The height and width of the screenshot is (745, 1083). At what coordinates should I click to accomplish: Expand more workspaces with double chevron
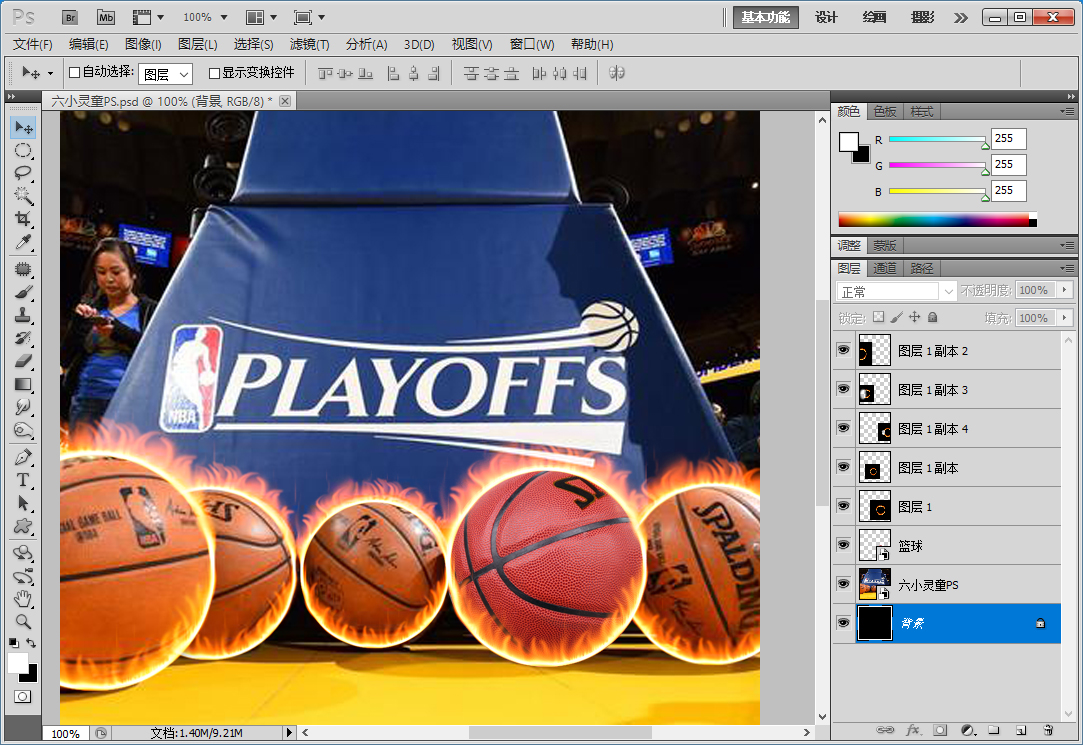(x=961, y=17)
